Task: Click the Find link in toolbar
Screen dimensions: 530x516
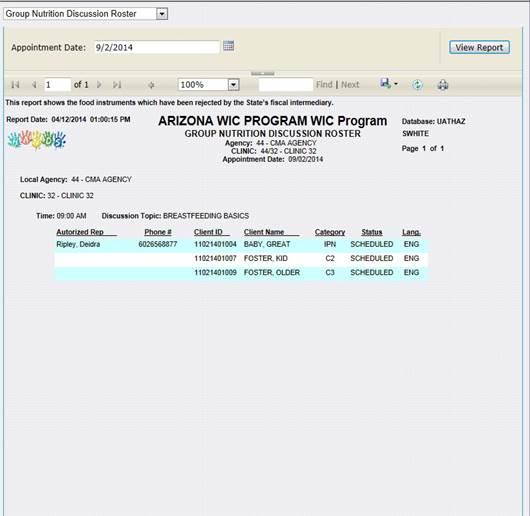Action: [324, 84]
